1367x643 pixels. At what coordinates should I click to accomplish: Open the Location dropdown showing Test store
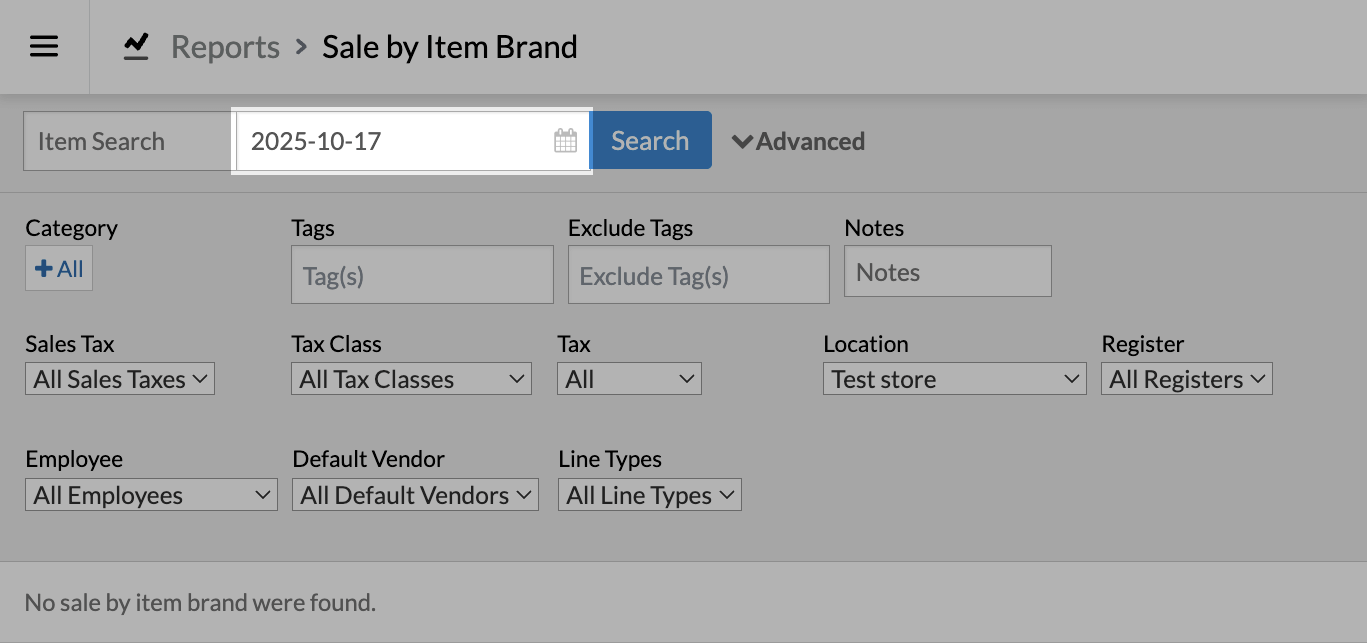click(x=954, y=379)
